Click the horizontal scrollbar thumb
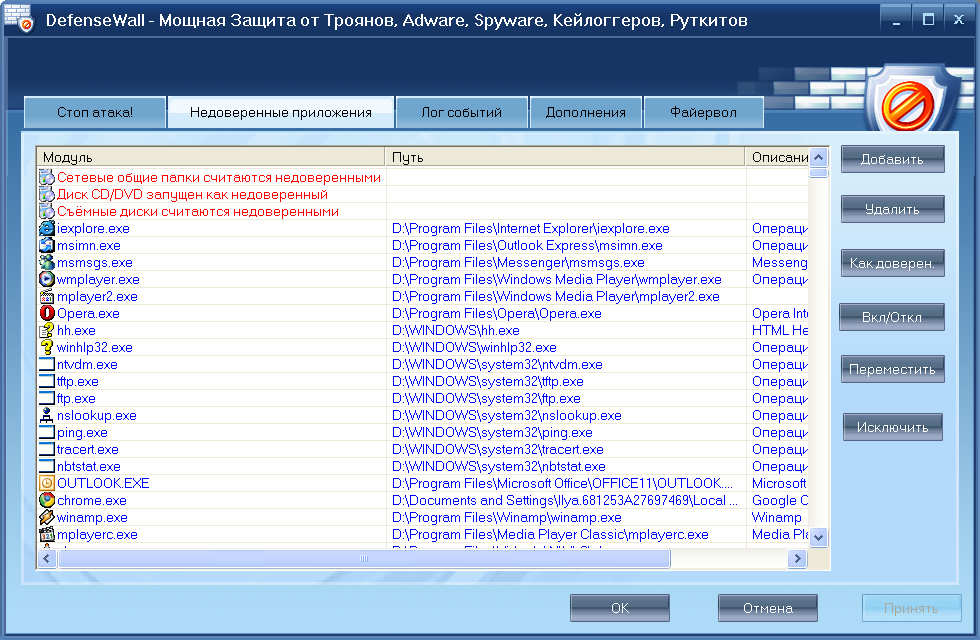The width and height of the screenshot is (980, 640). [x=364, y=559]
